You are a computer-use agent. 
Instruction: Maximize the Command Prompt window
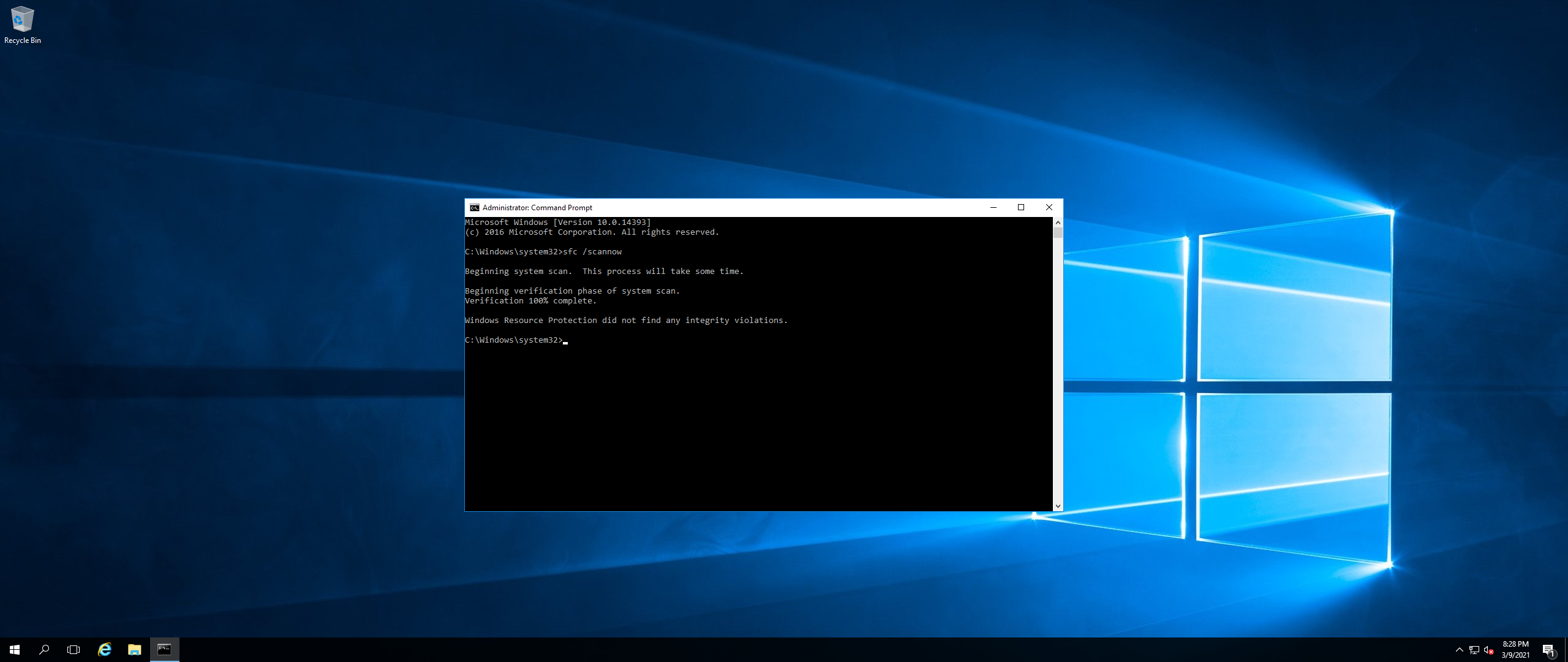[x=1021, y=208]
